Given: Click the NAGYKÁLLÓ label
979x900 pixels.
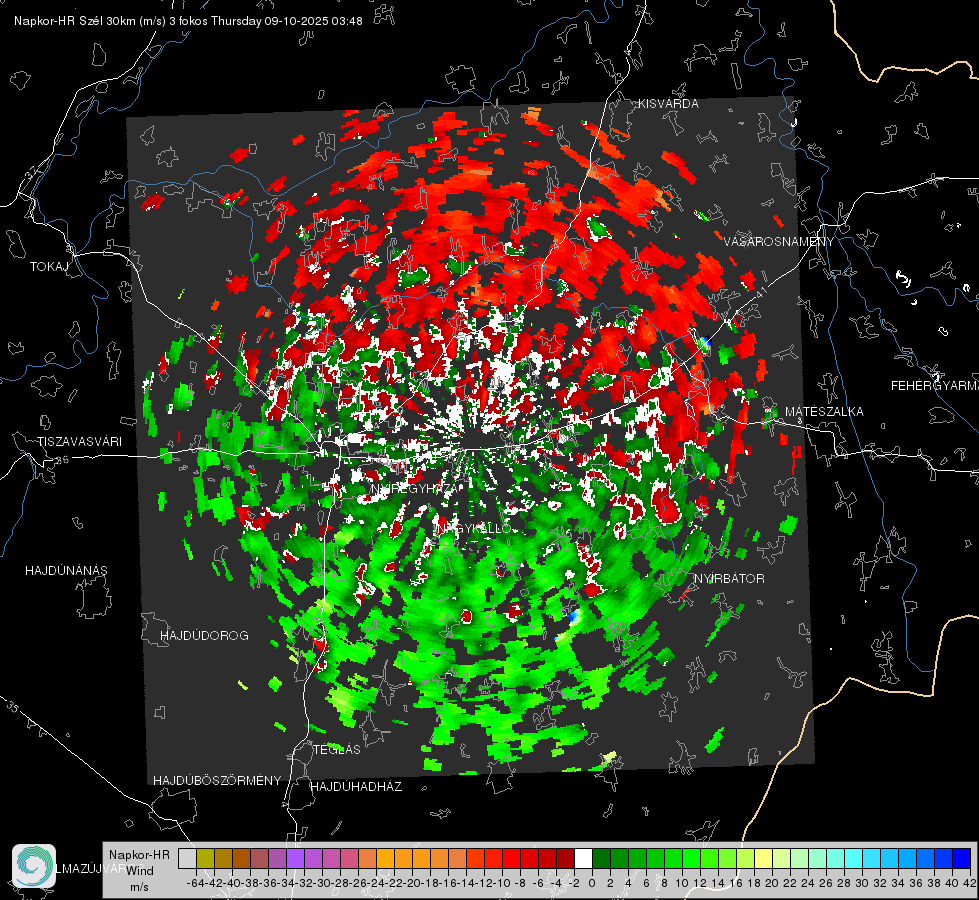Looking at the screenshot, I should [x=473, y=528].
